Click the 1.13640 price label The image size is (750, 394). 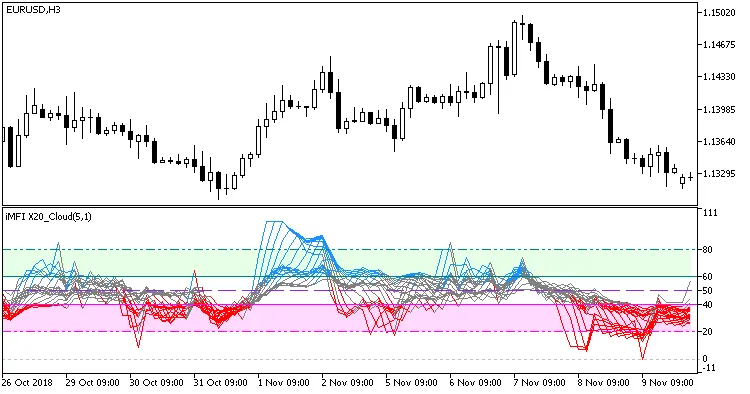click(x=719, y=142)
